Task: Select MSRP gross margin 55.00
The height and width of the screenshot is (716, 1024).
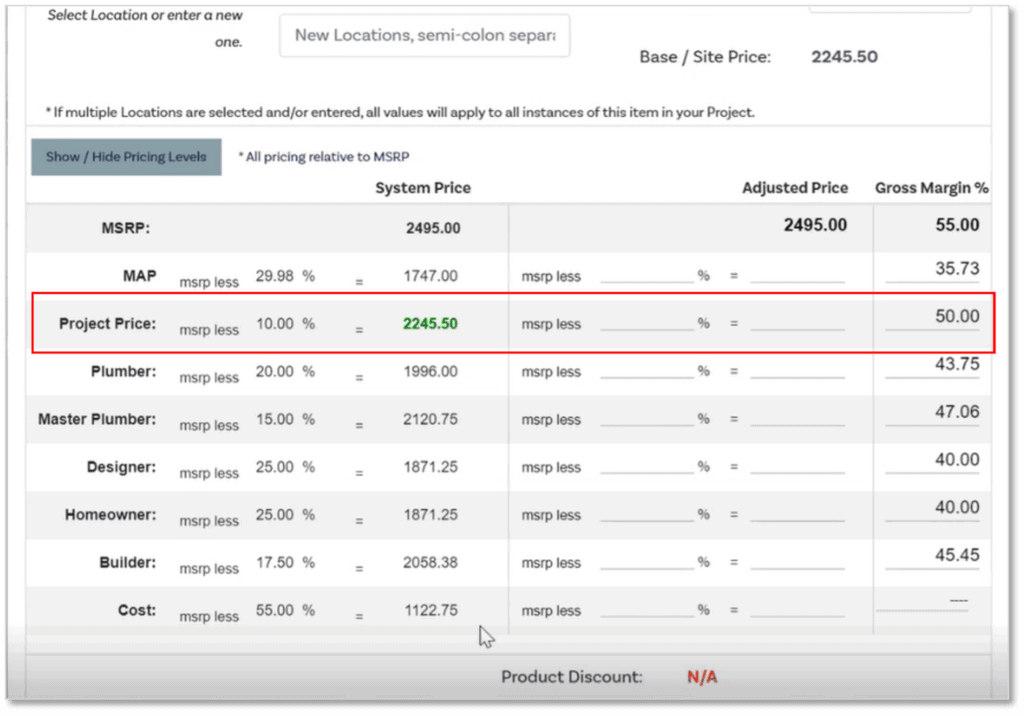Action: (x=957, y=225)
